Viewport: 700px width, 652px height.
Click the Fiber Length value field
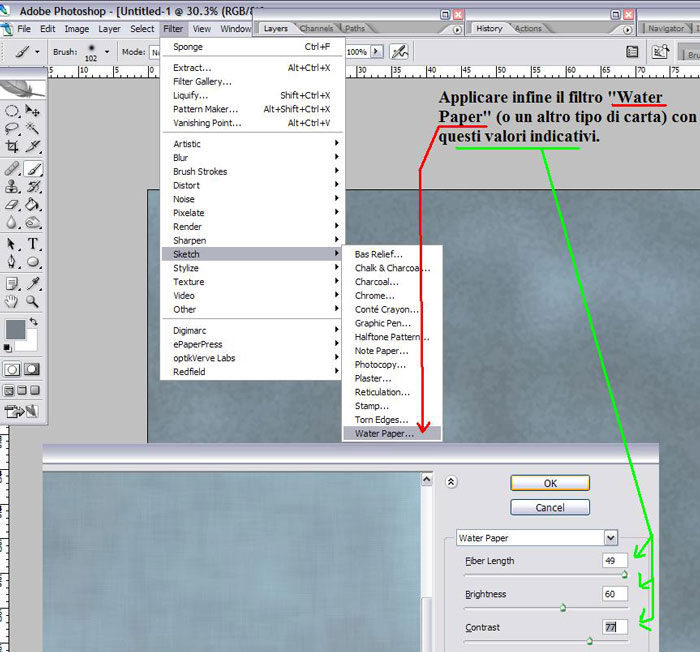click(615, 560)
